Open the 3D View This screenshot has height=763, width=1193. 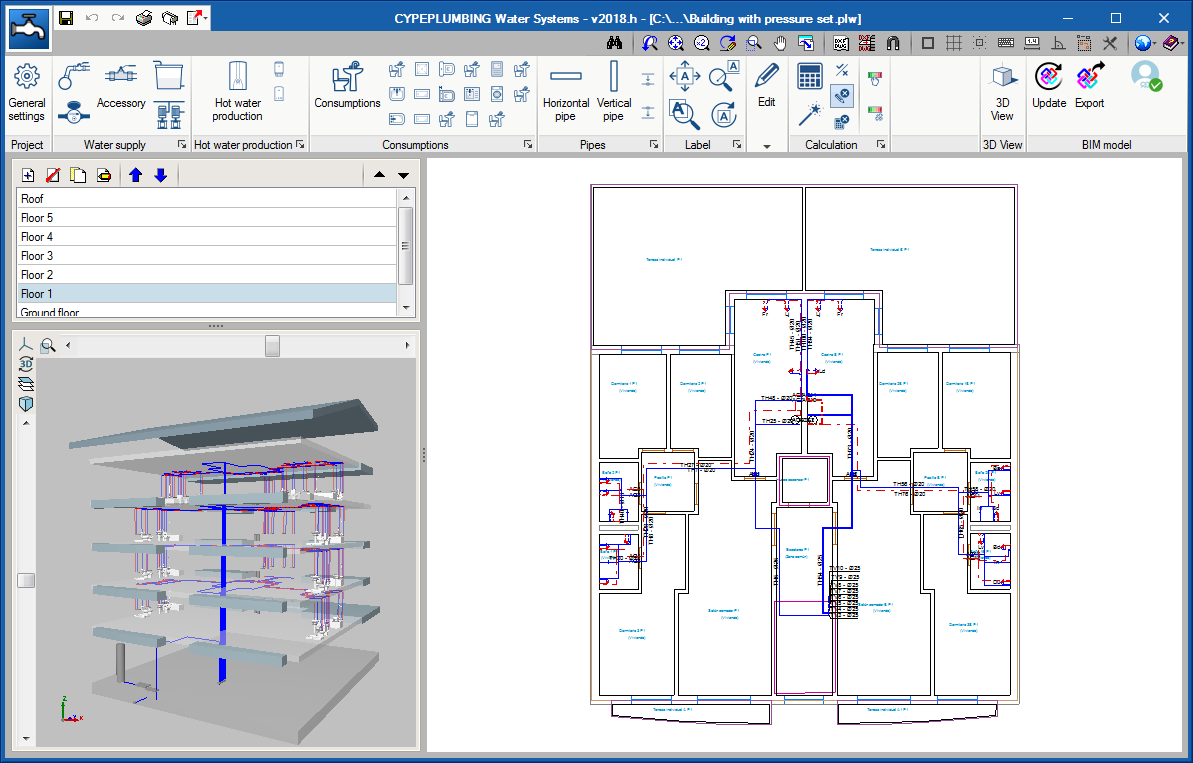pos(1002,93)
